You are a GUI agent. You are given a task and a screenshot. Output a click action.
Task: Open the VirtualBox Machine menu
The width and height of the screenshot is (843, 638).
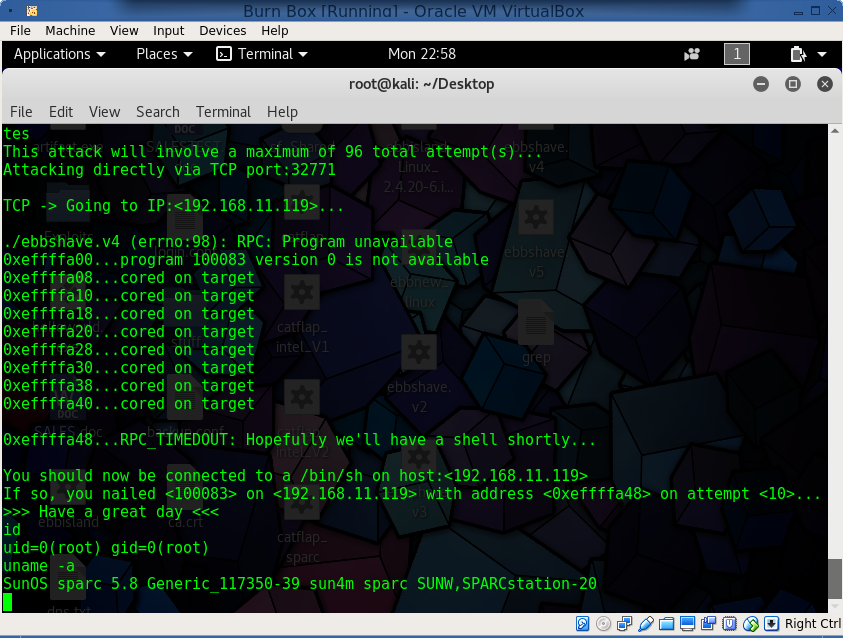pyautogui.click(x=70, y=31)
